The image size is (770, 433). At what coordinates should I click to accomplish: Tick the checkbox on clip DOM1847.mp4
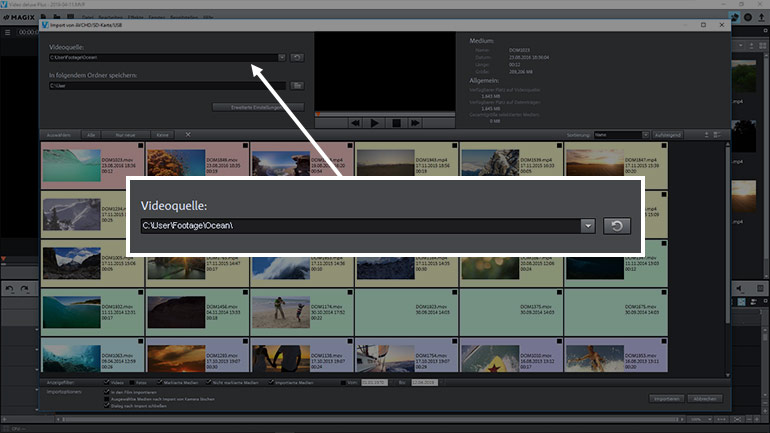pyautogui.click(x=664, y=146)
